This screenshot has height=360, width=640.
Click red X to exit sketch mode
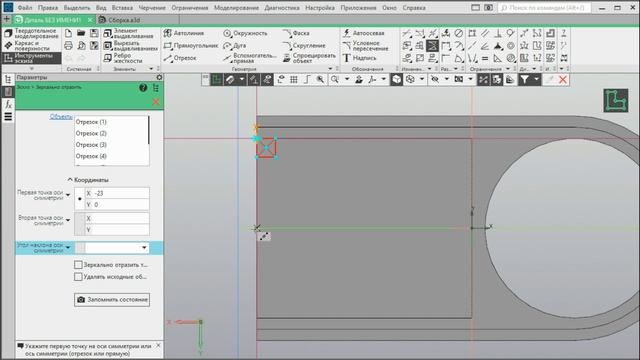(x=563, y=80)
